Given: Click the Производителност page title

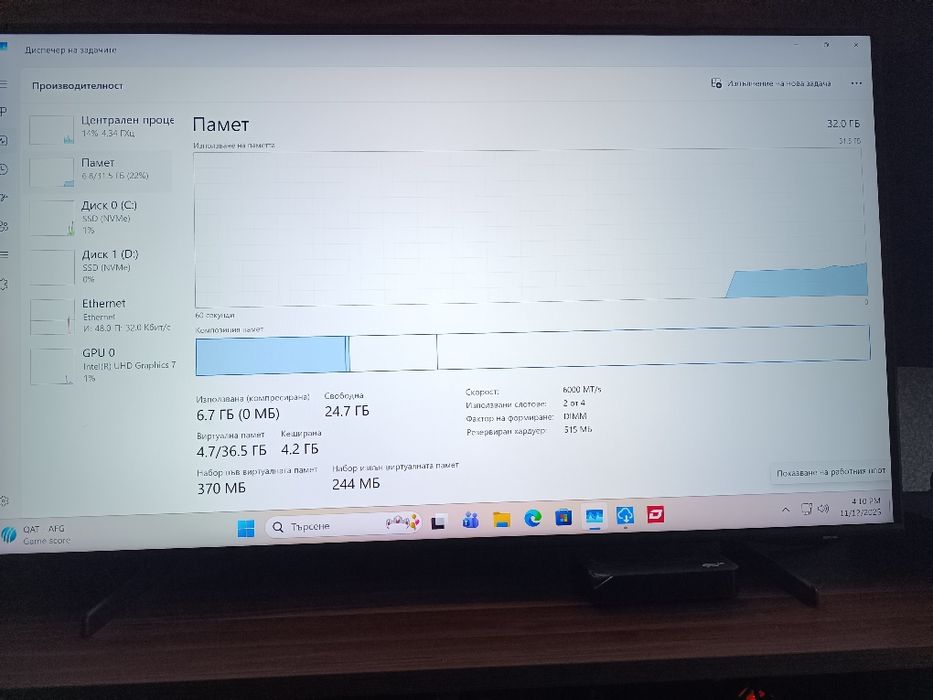Looking at the screenshot, I should [77, 86].
